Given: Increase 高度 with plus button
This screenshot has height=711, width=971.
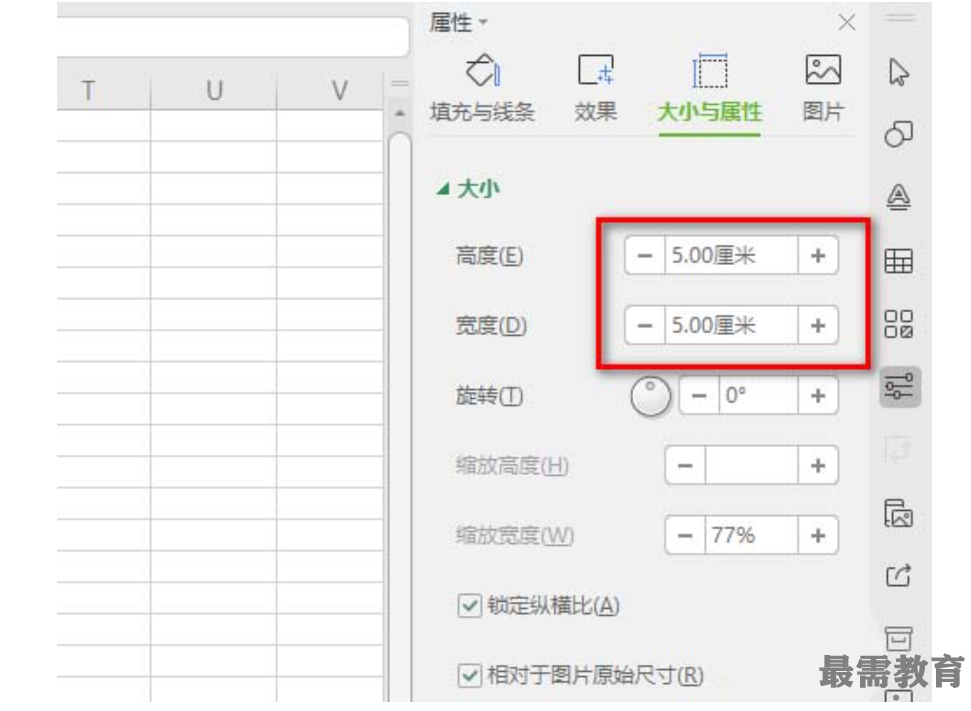Looking at the screenshot, I should point(818,255).
